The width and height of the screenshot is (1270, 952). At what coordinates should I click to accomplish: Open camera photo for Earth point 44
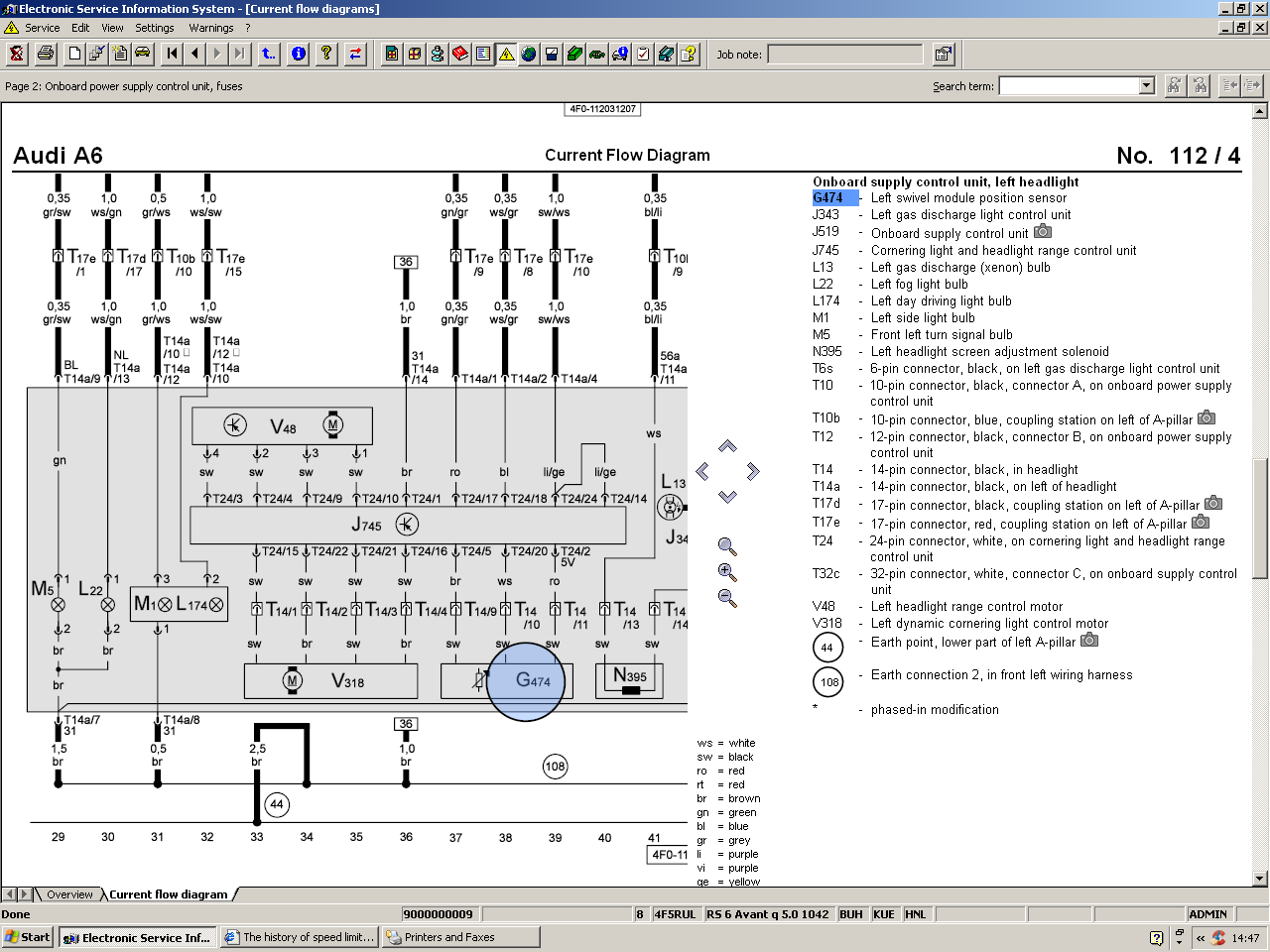(1089, 641)
